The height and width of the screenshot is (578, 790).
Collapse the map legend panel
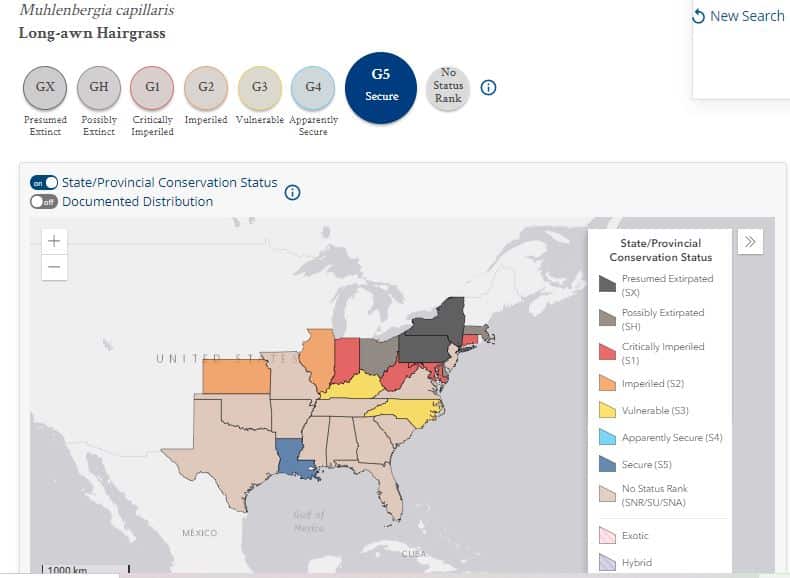750,242
